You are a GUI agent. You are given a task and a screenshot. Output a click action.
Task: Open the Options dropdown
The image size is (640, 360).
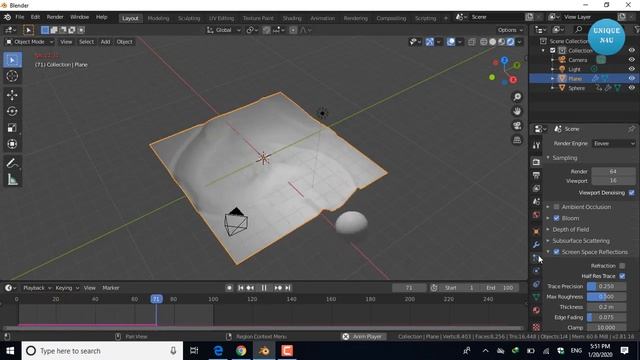click(x=510, y=30)
